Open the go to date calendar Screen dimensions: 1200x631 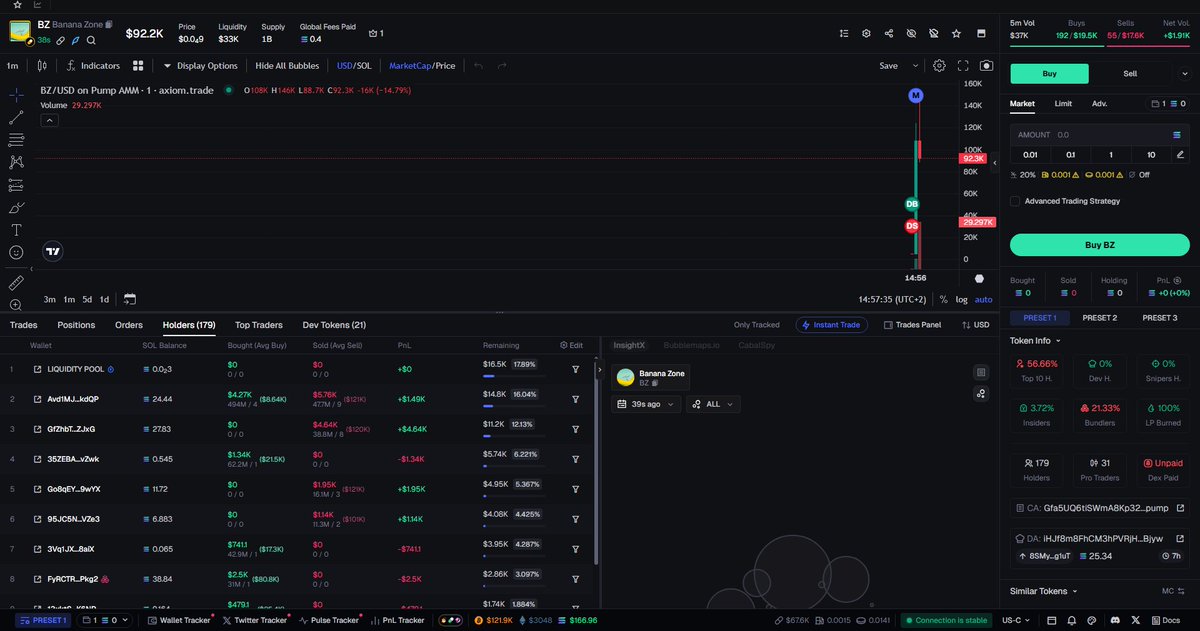pyautogui.click(x=130, y=299)
